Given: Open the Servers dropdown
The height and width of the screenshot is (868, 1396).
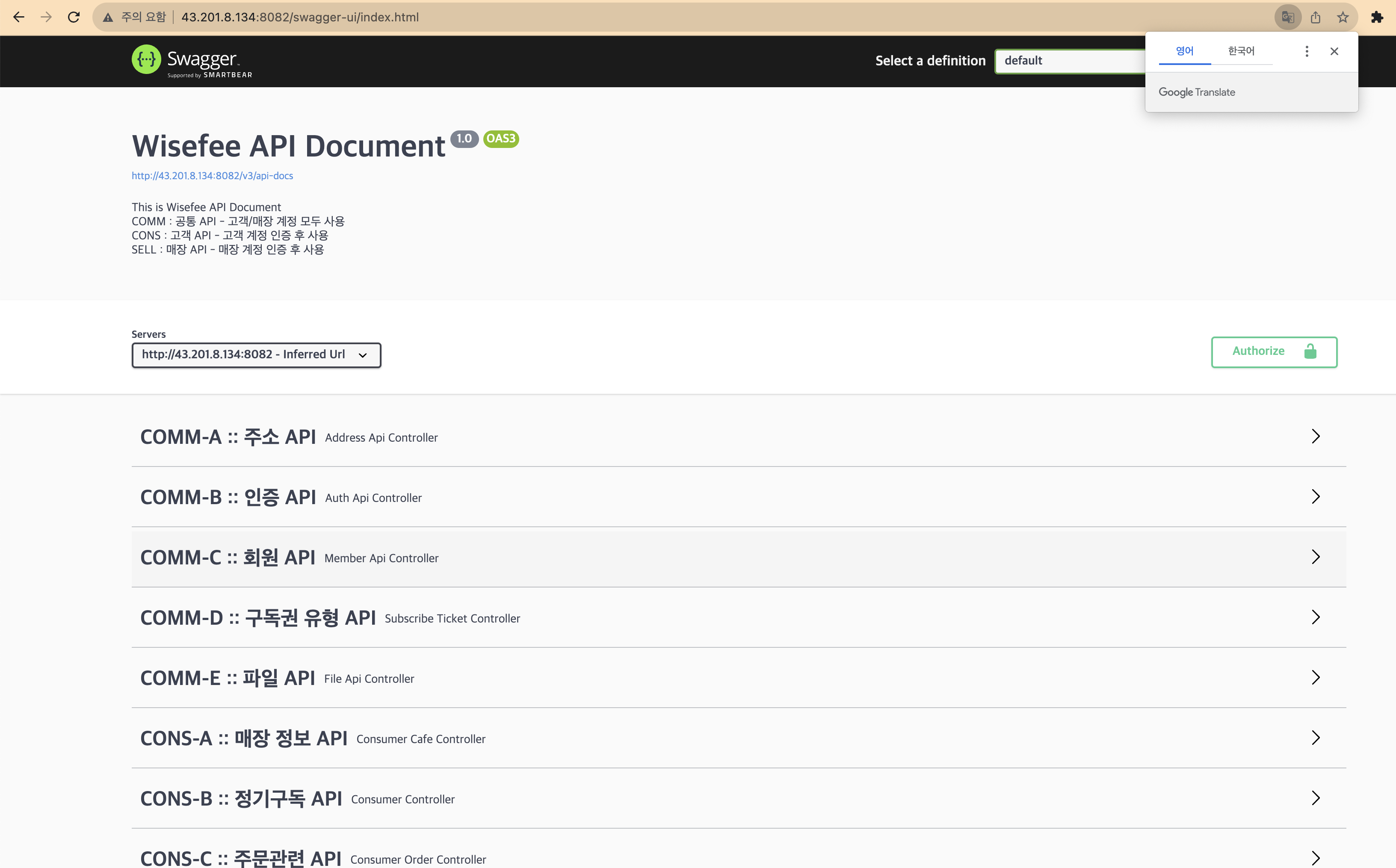Looking at the screenshot, I should coord(256,355).
